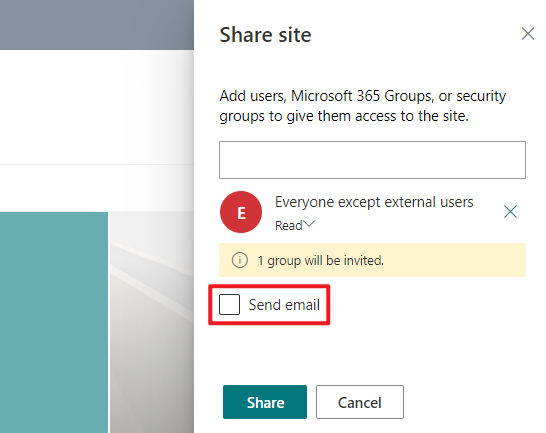Click the Share button
Screen dimensions: 546x433
(265, 402)
